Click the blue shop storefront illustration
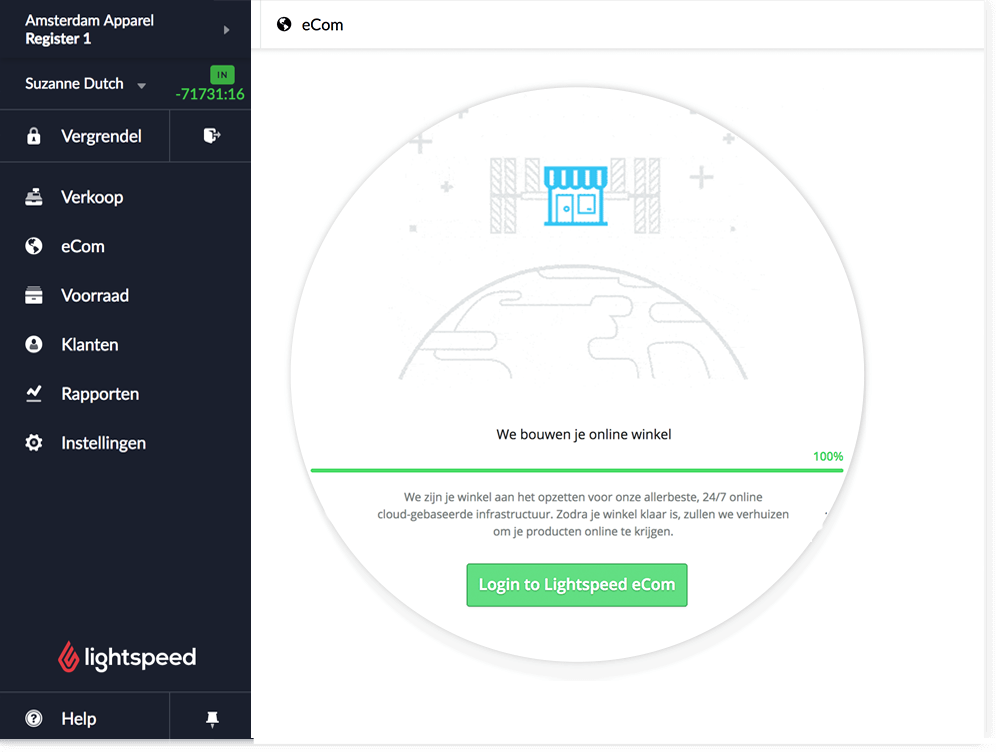The height and width of the screenshot is (752, 996). (x=575, y=196)
